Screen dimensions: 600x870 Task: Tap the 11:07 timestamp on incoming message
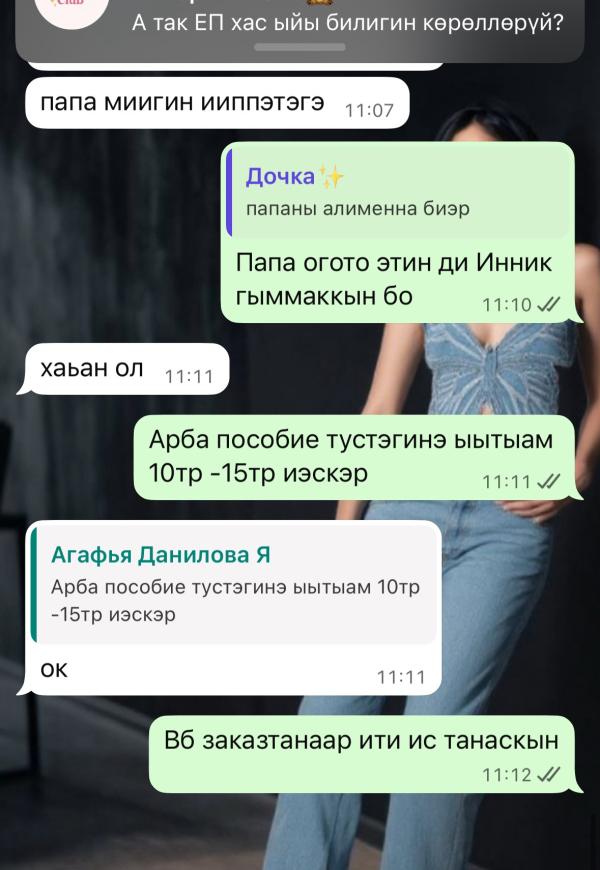pyautogui.click(x=369, y=110)
